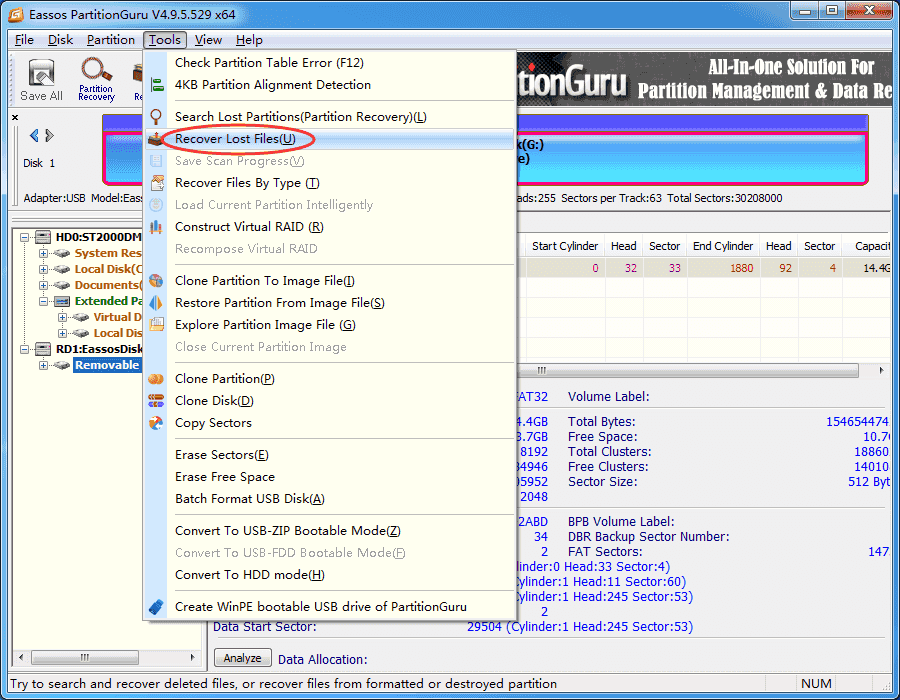Click the 4KB Partition Alignment Detection icon
The width and height of the screenshot is (900, 700).
[156, 85]
